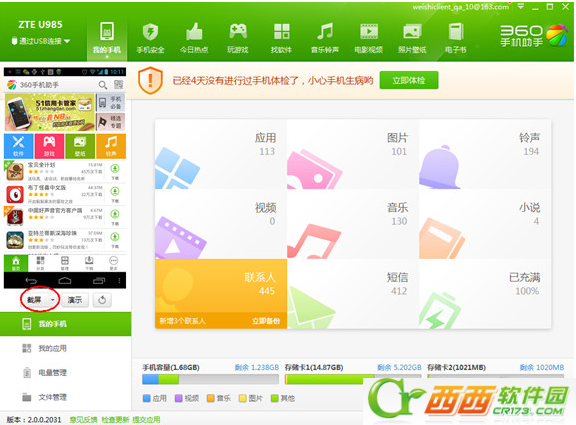The image size is (576, 425).
Task: Expand the 通过USB连接 dropdown
Action: click(40, 41)
